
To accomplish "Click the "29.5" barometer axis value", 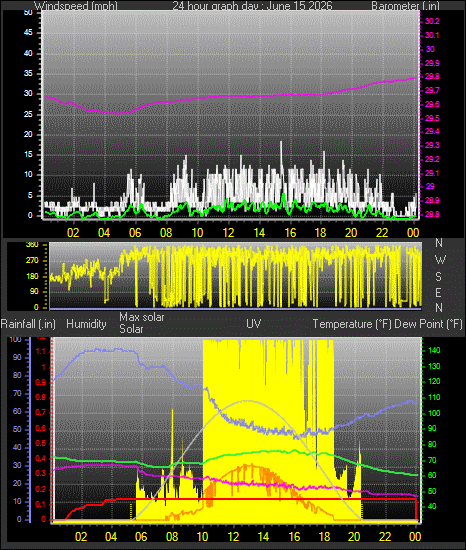I will point(432,118).
